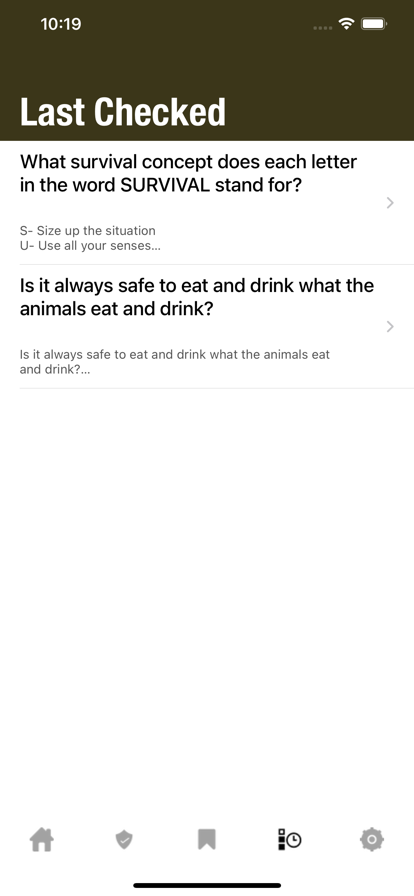Click the "animals eat and drink?" title line

[x=117, y=309]
